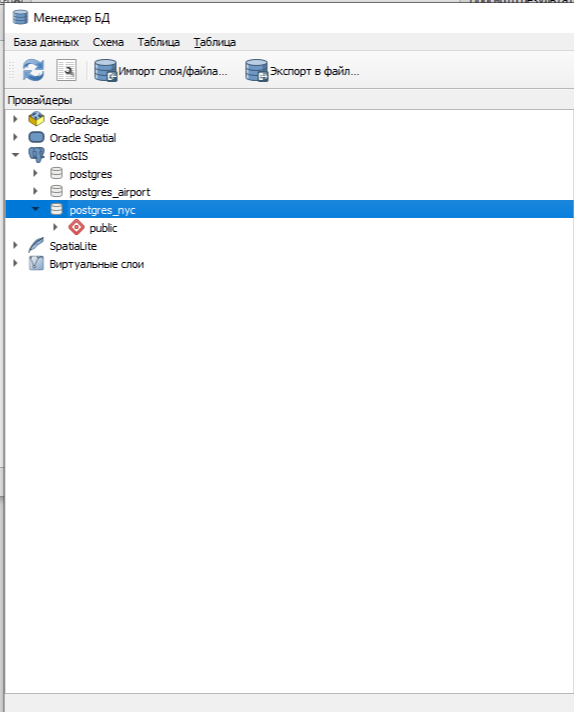Expand the public schema arrow

(x=55, y=227)
